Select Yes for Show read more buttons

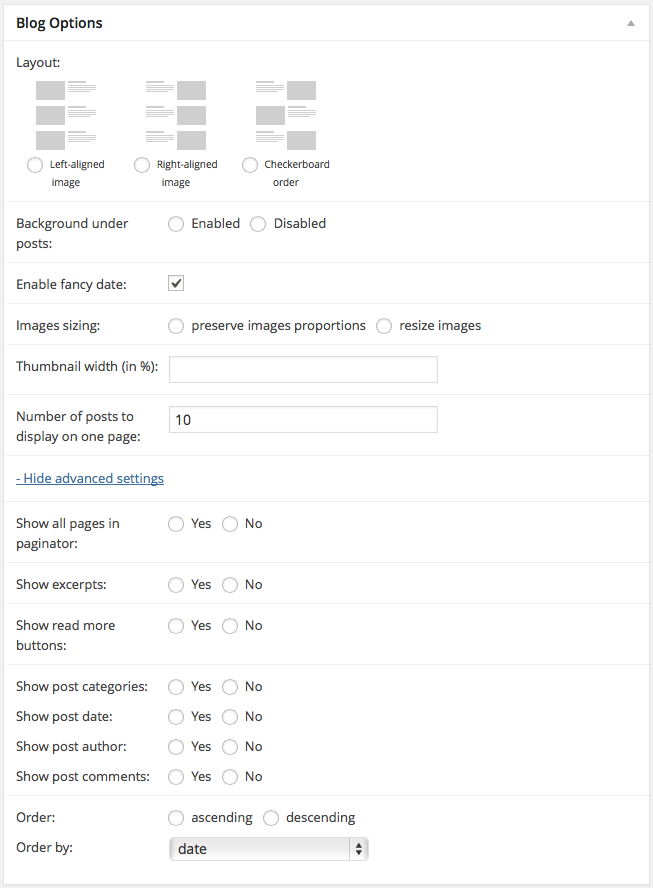176,626
